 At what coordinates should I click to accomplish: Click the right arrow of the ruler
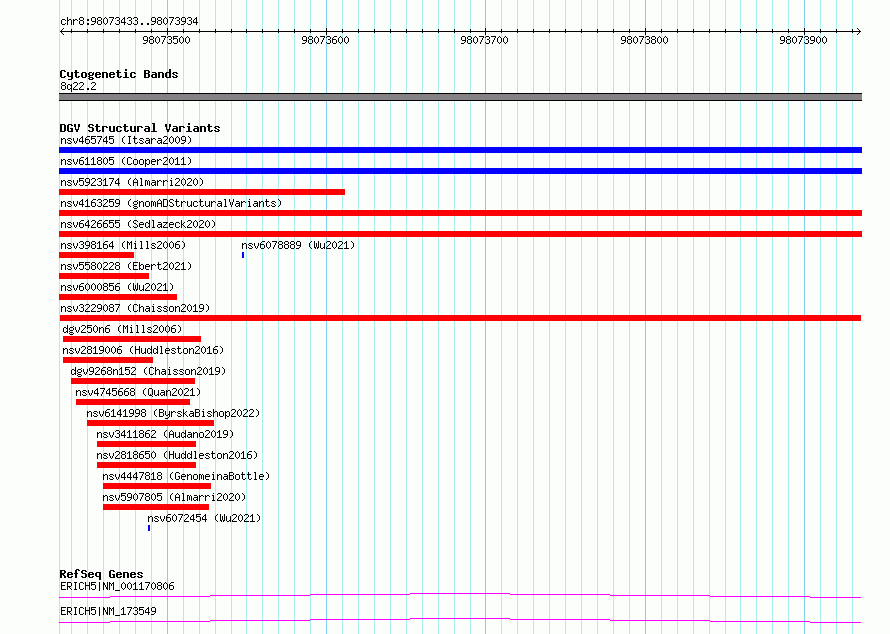coord(858,31)
